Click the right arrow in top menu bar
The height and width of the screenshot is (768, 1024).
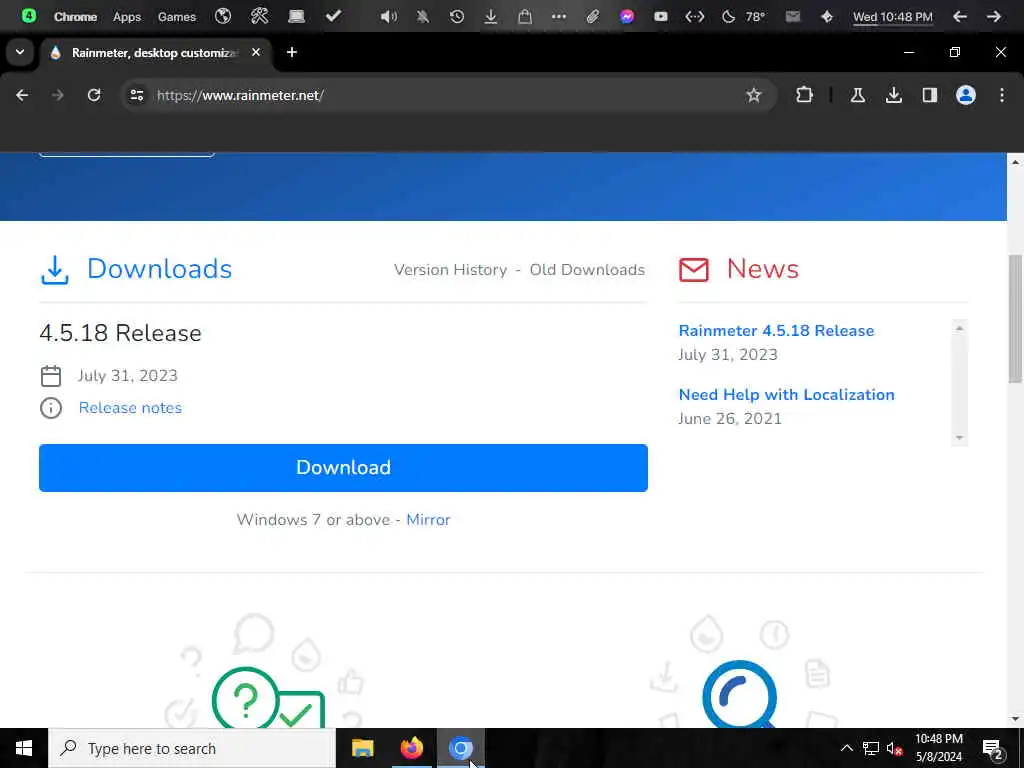pos(994,17)
